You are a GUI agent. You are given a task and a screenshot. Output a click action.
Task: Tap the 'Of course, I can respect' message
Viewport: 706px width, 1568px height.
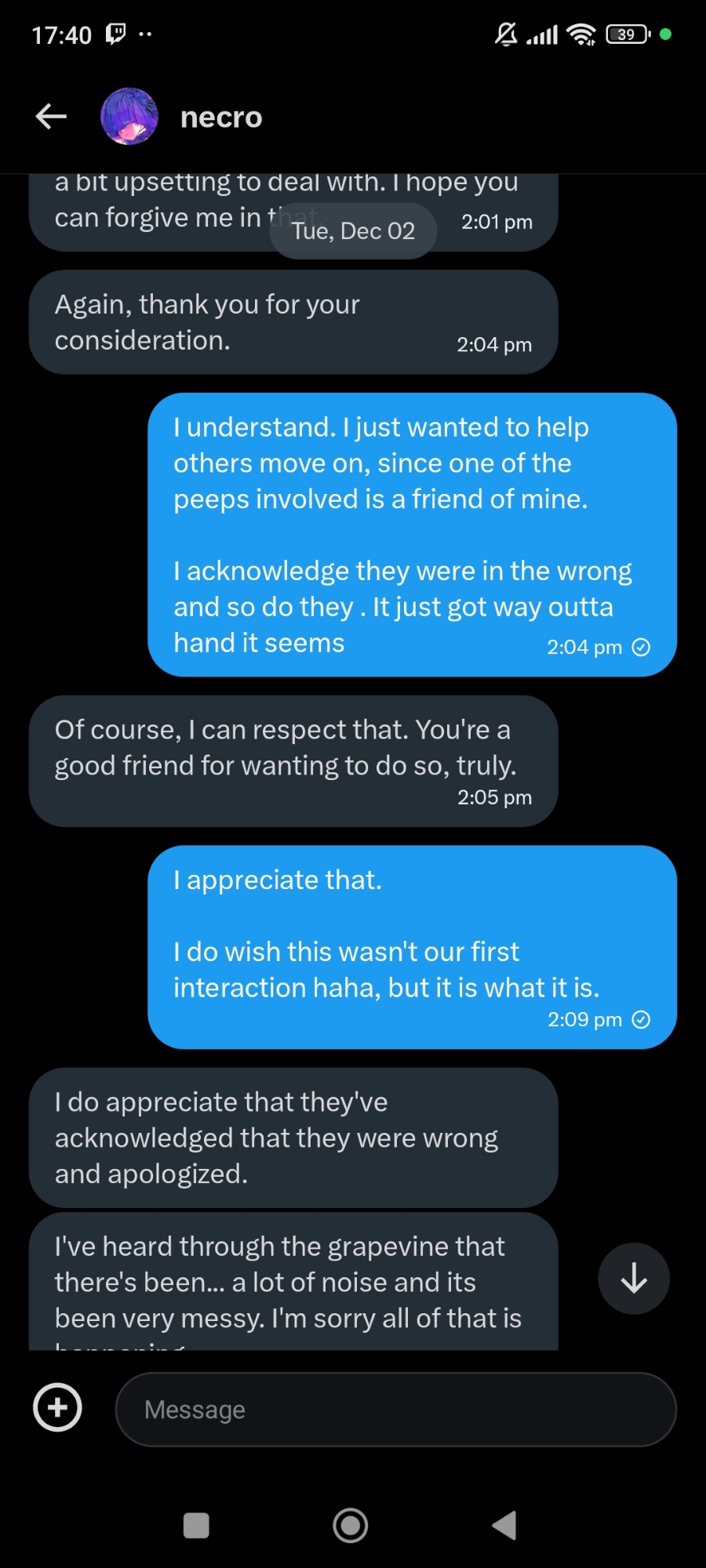coord(293,760)
